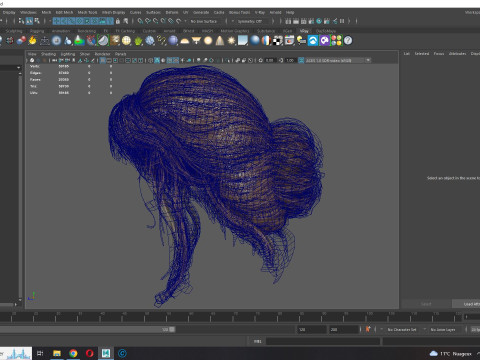This screenshot has height=360, width=480.
Task: Click the viewport gamma field showing 1.00
Action: coord(290,60)
